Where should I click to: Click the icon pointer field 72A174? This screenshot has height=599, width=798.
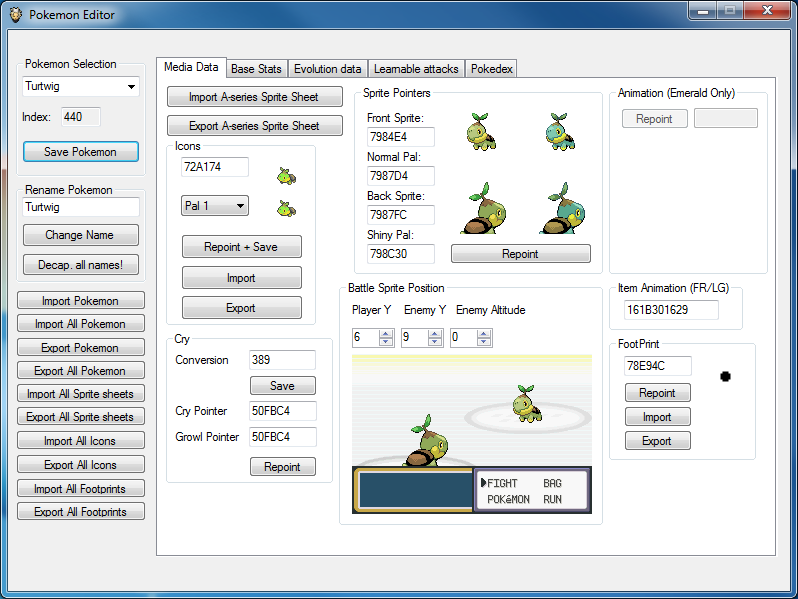tap(214, 167)
